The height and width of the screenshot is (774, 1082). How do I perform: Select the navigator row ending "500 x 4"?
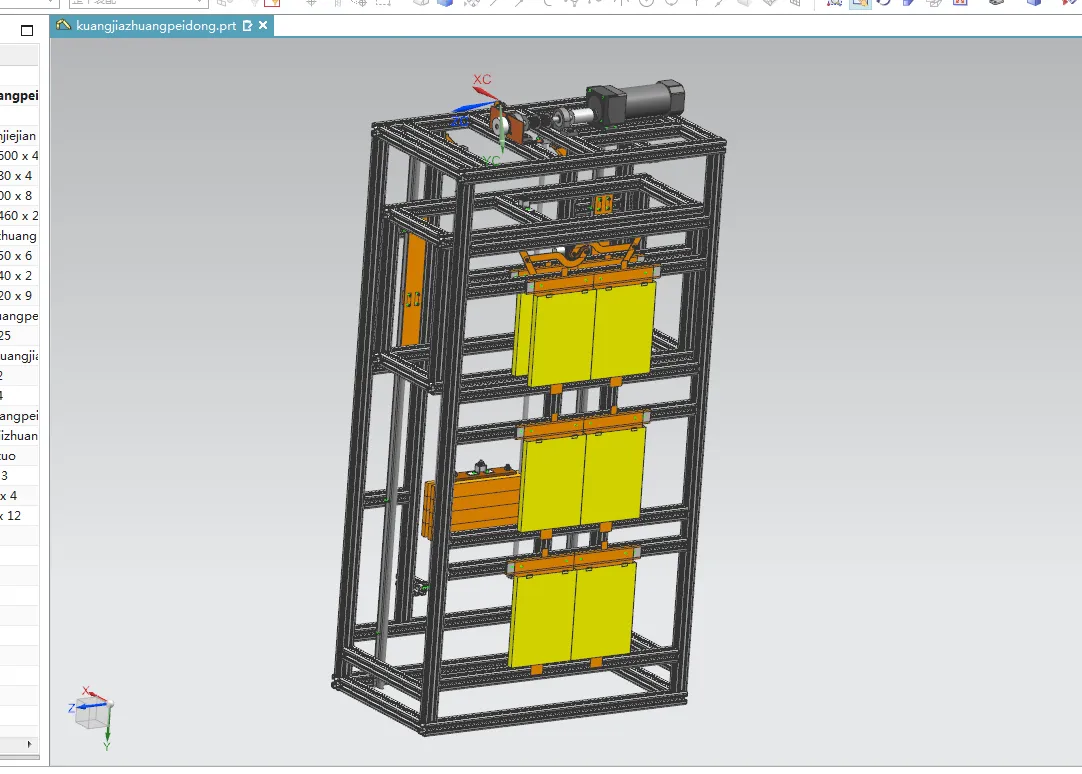(x=19, y=156)
